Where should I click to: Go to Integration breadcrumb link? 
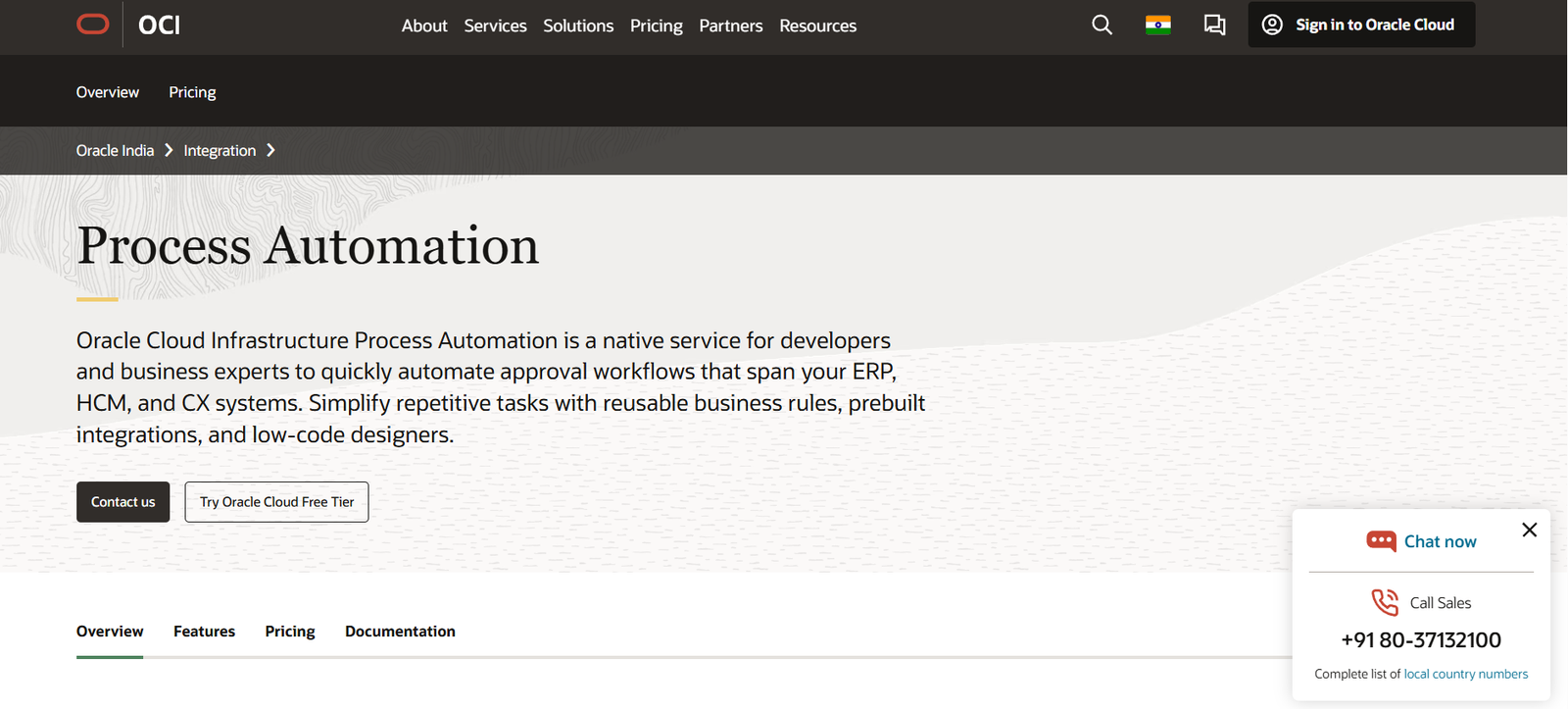point(220,151)
